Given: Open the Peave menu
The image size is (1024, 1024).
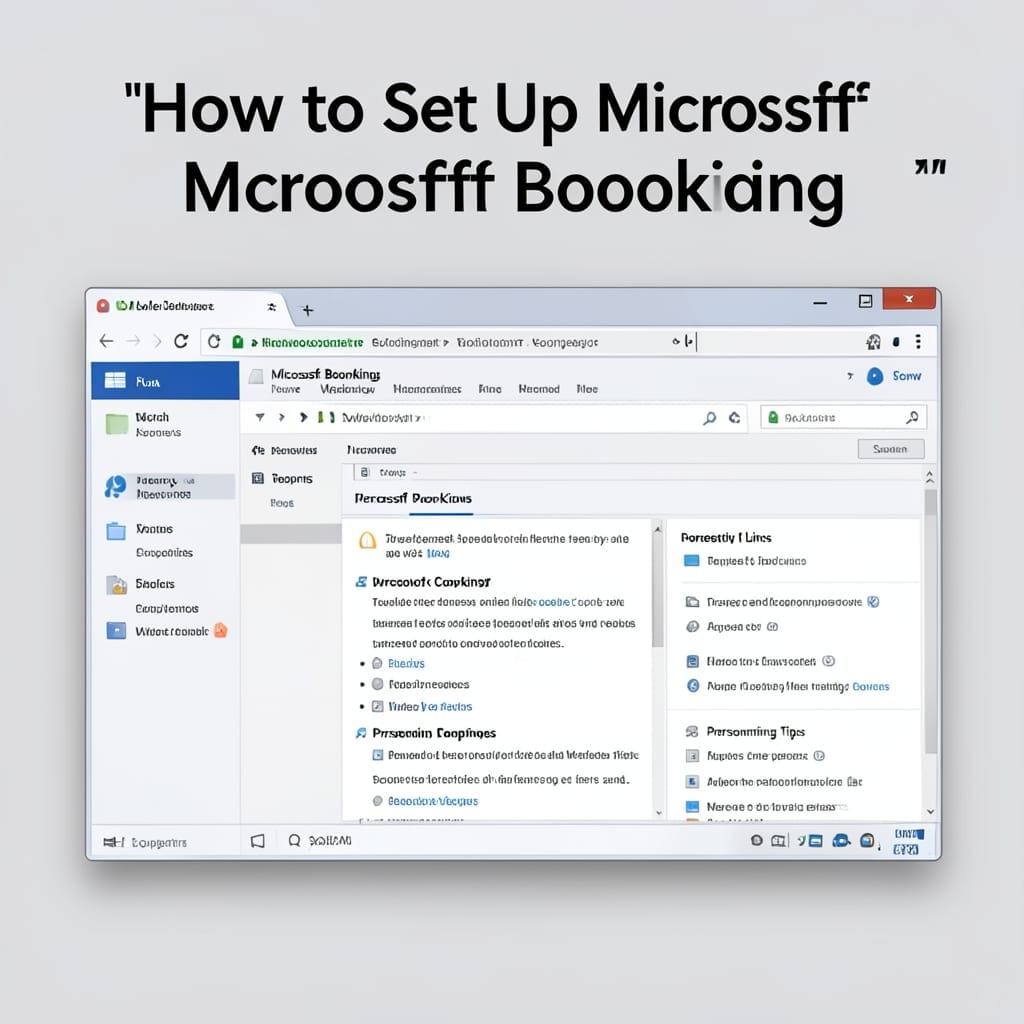Looking at the screenshot, I should point(285,389).
